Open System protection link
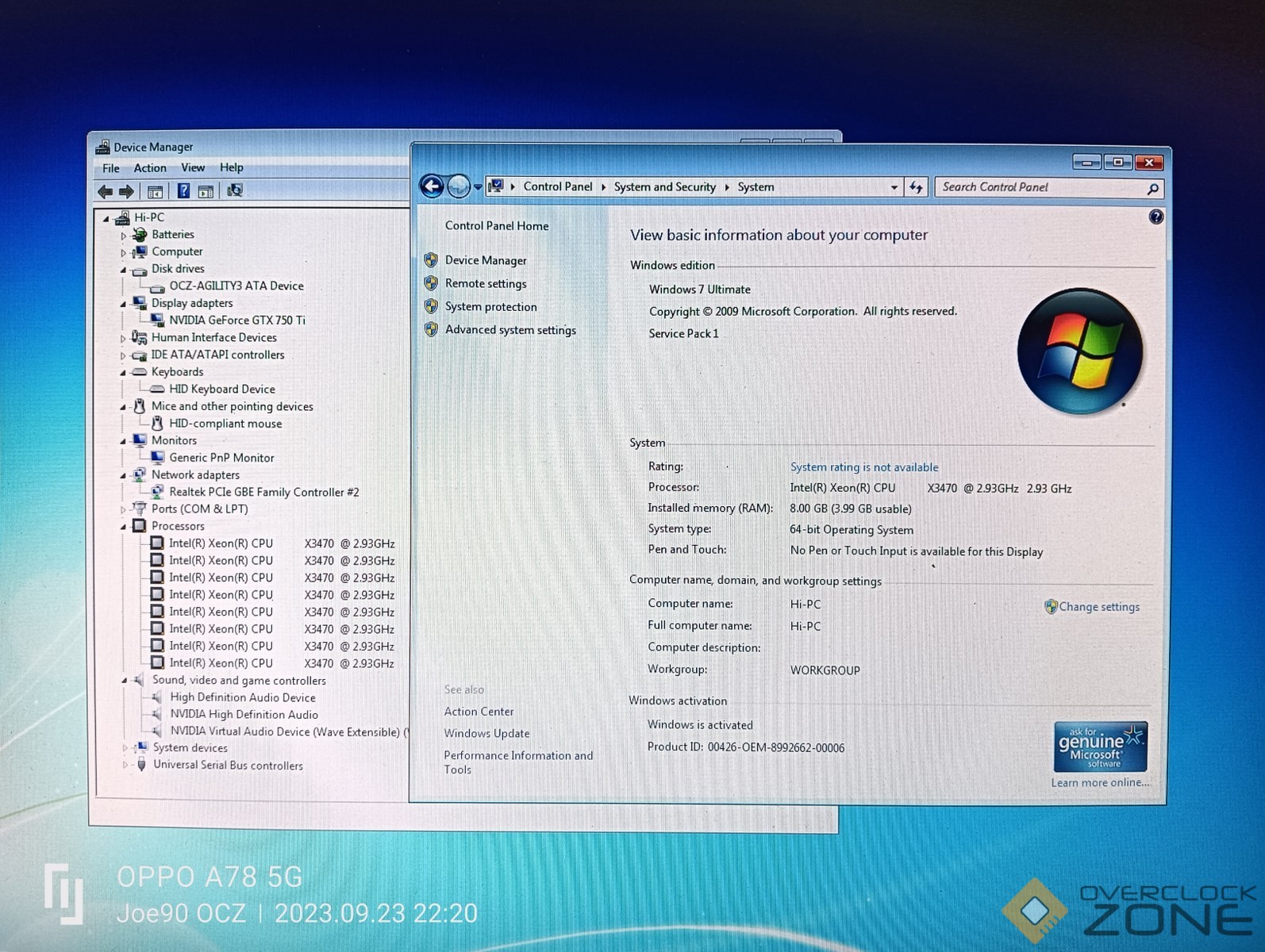This screenshot has width=1265, height=952. click(x=490, y=306)
